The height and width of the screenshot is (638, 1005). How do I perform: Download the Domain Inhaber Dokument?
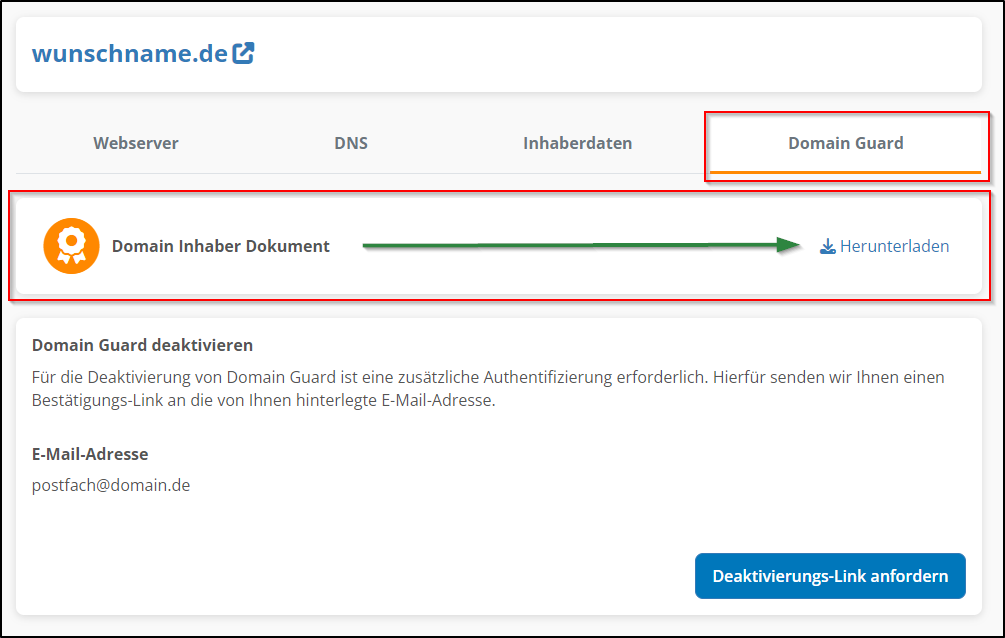pos(884,245)
